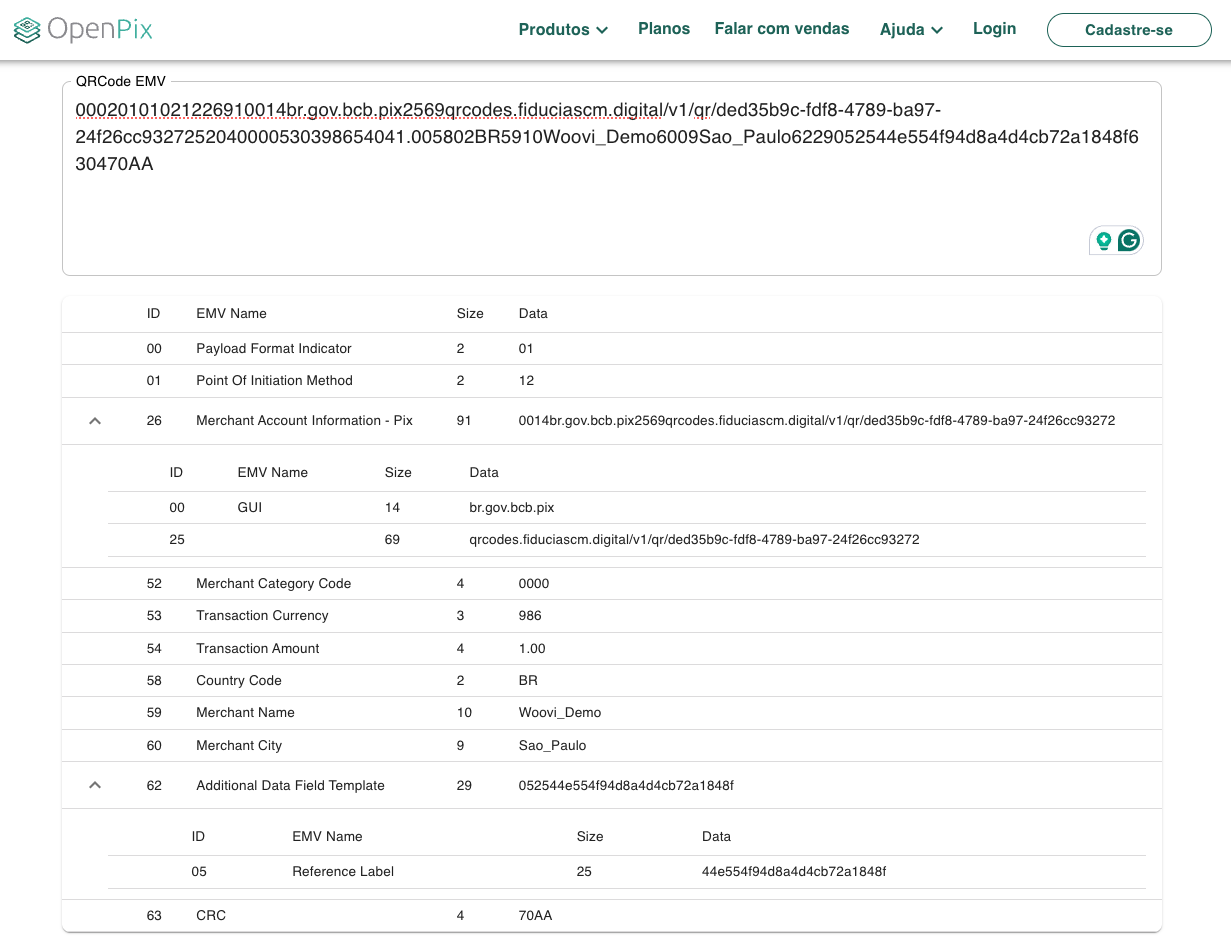Click the green lightbulb suggestions icon

pos(1104,240)
